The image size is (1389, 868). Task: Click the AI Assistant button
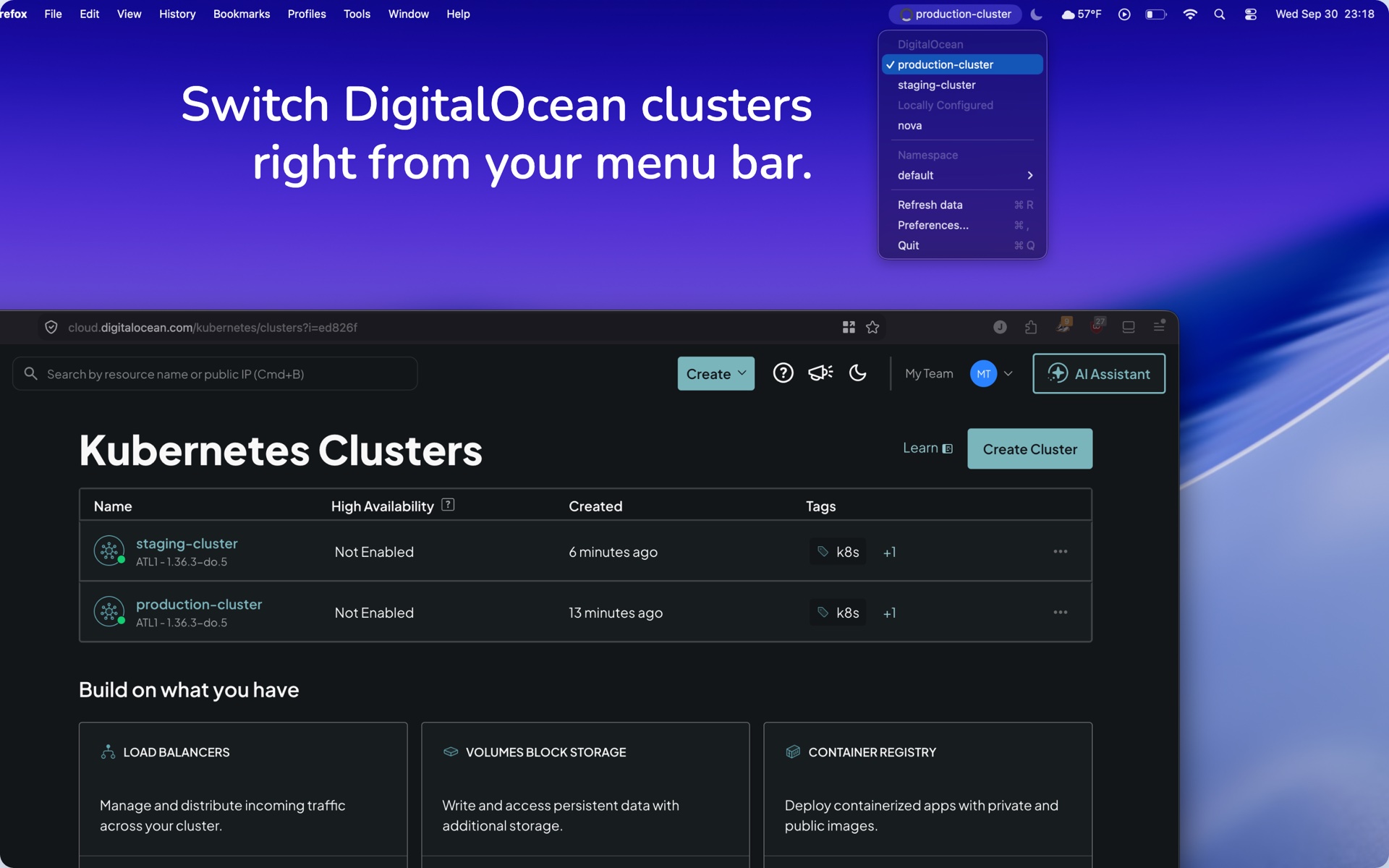(1098, 373)
